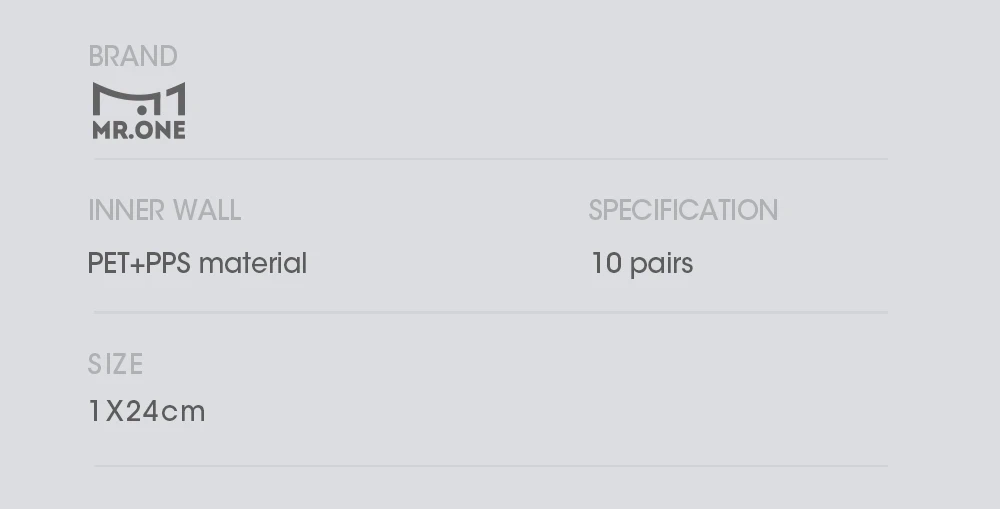Viewport: 1000px width, 509px height.
Task: Select the BRAND heading label
Action: [x=133, y=56]
